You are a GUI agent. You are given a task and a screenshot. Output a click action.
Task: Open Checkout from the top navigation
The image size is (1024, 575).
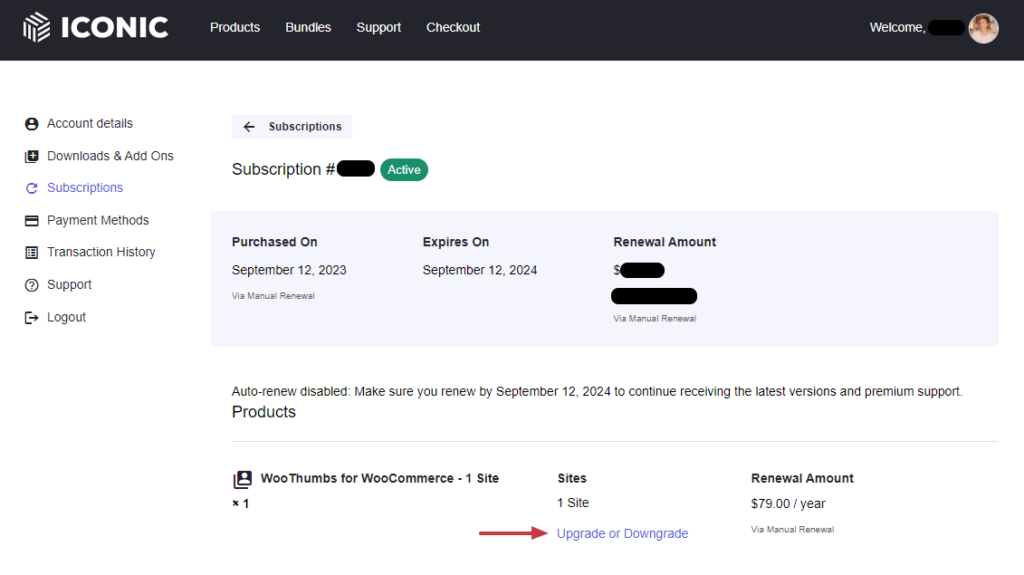[x=453, y=27]
